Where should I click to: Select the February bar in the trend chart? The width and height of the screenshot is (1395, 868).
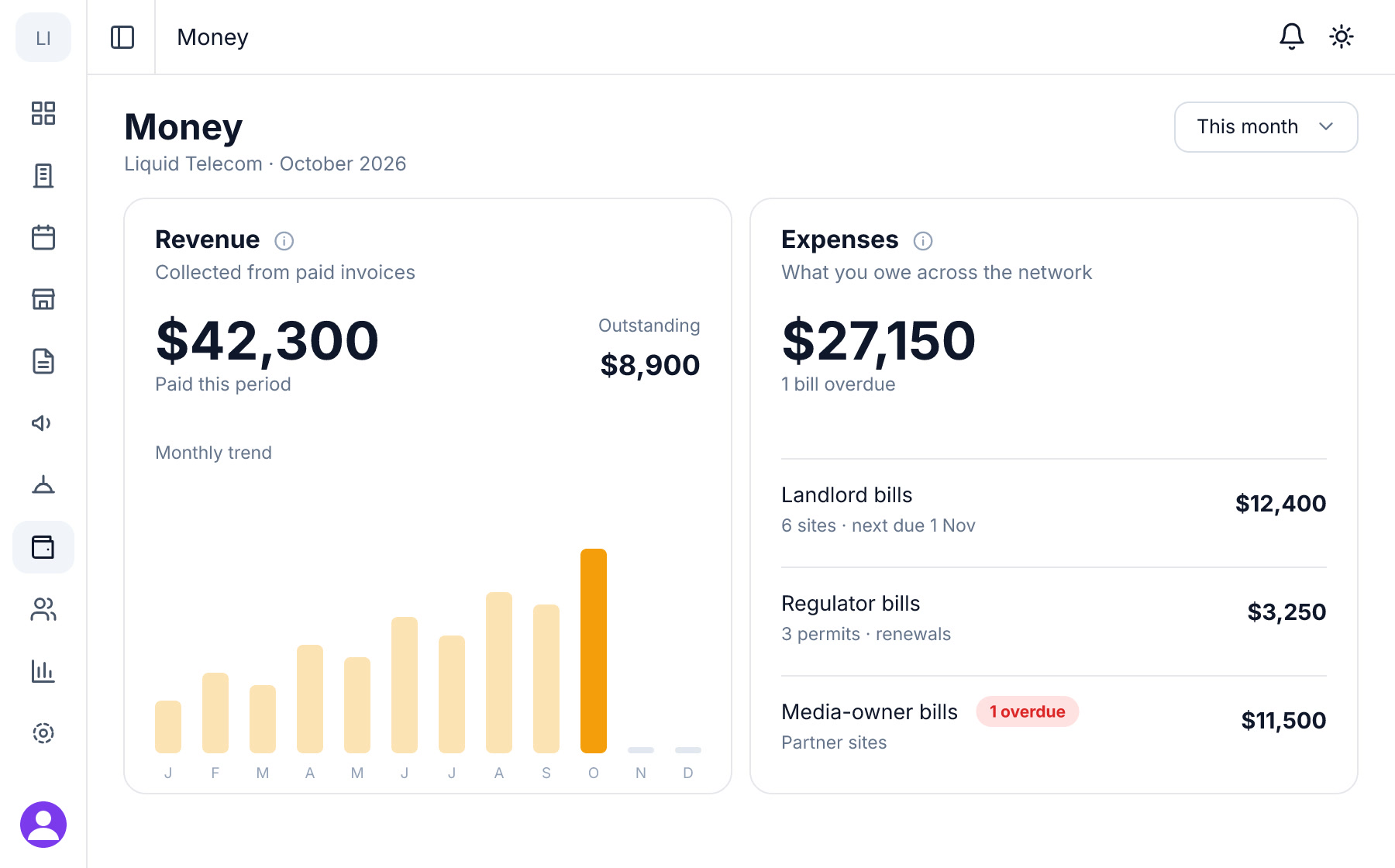coord(215,713)
